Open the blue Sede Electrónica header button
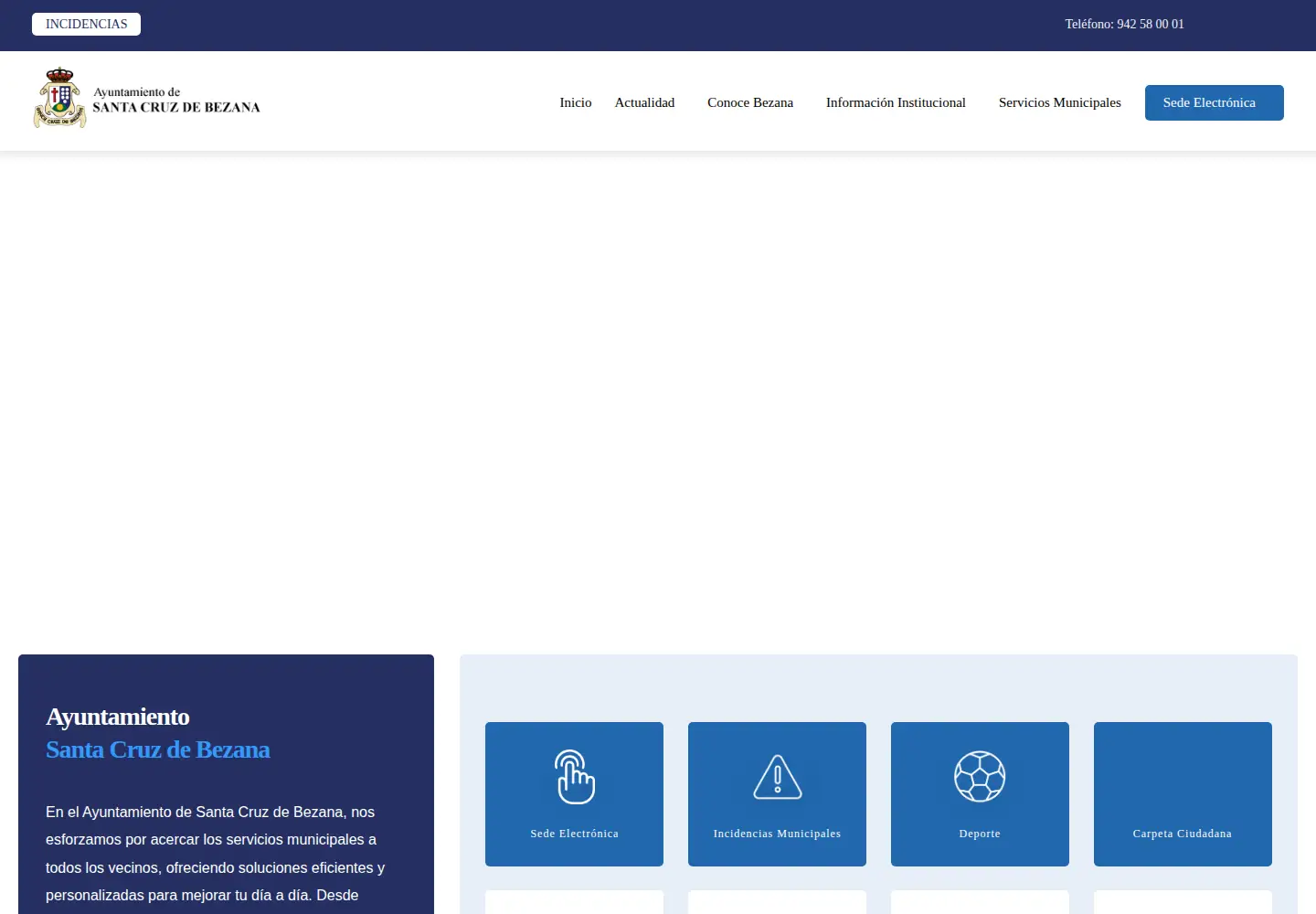Image resolution: width=1316 pixels, height=914 pixels. 1214,102
